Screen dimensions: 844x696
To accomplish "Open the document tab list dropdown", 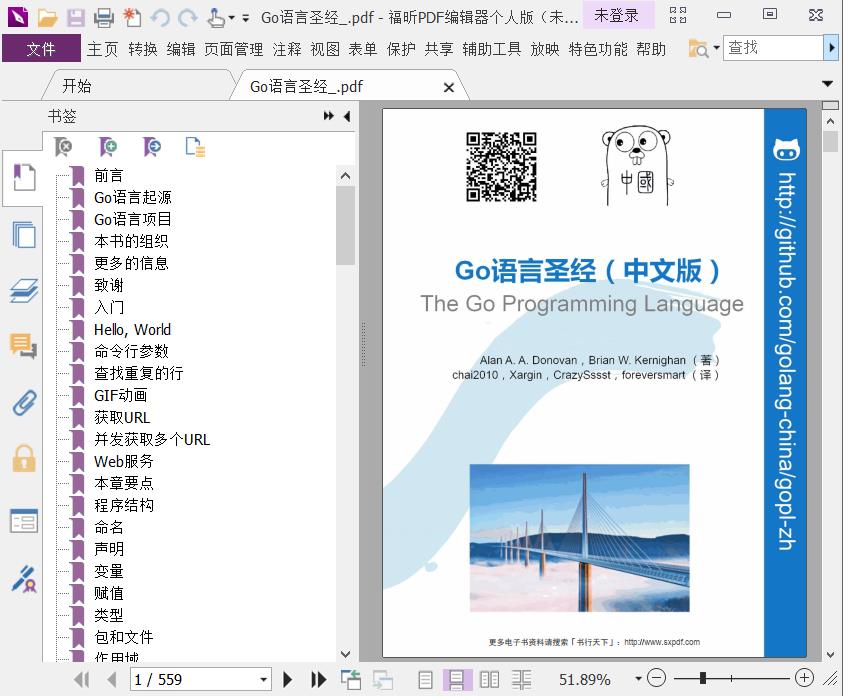I will 828,83.
